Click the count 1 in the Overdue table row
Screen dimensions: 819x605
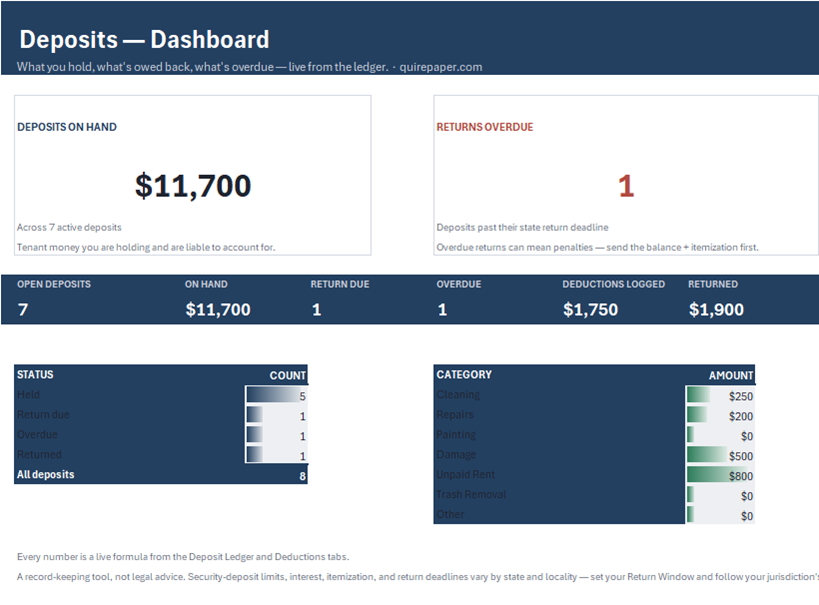coord(302,436)
